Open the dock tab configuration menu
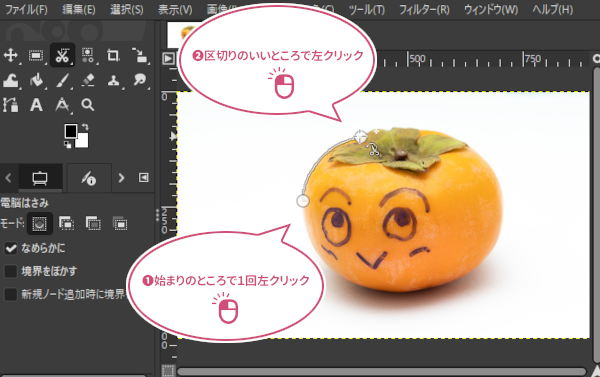Image resolution: width=600 pixels, height=377 pixels. (x=143, y=178)
